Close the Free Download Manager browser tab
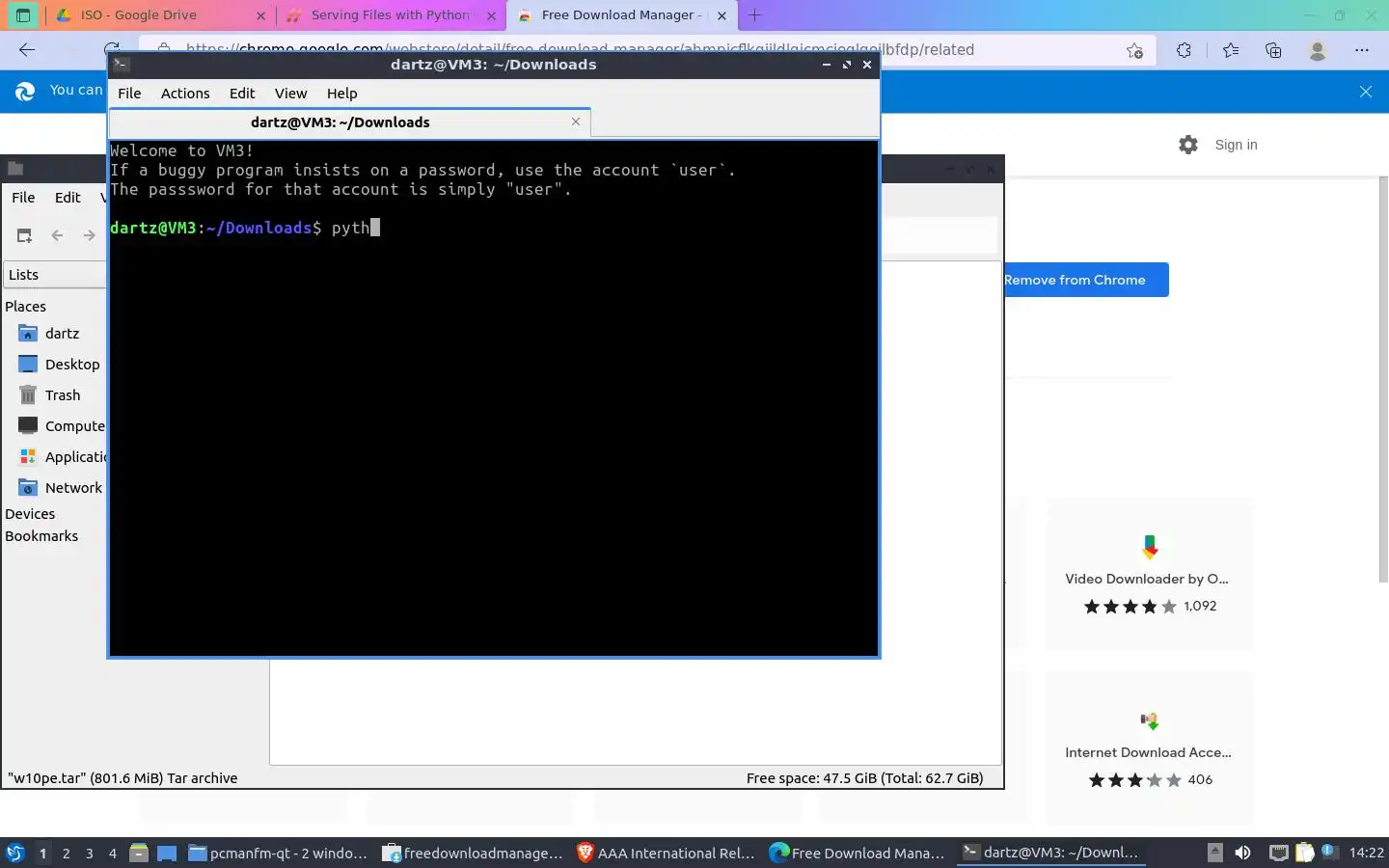 click(722, 15)
